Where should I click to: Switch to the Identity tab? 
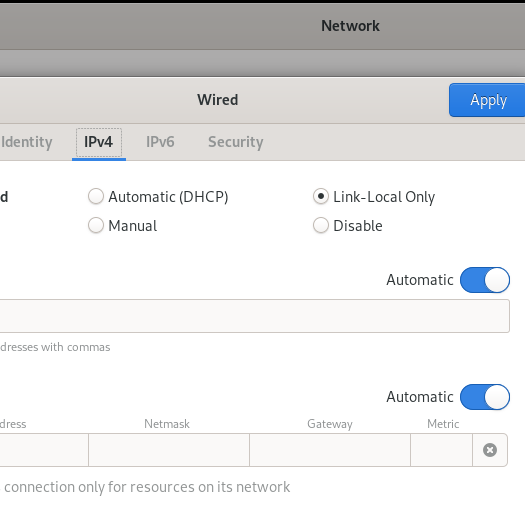(26, 142)
